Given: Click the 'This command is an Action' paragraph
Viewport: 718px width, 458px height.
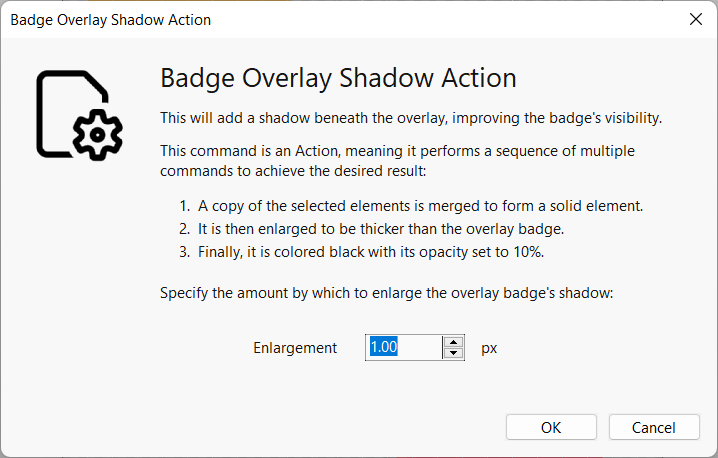Looking at the screenshot, I should [x=397, y=160].
